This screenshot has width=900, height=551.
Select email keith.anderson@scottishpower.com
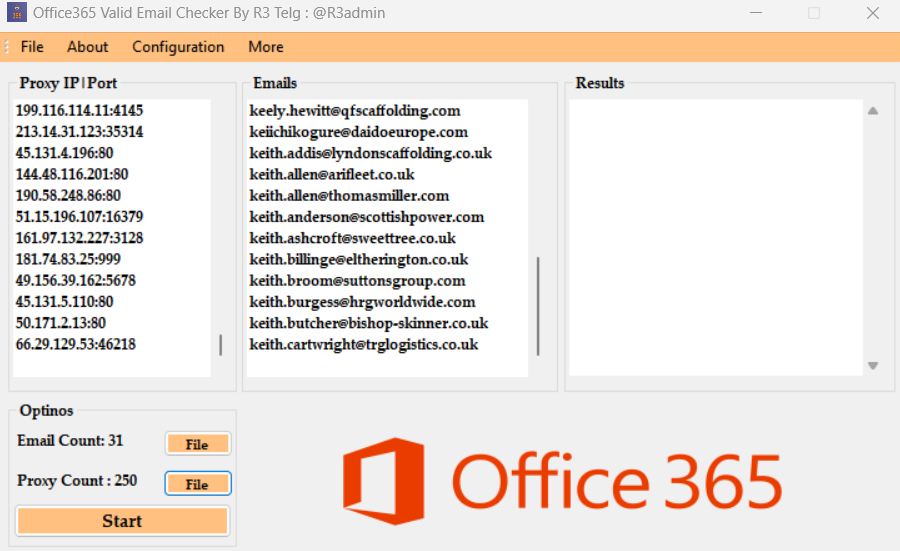click(x=366, y=216)
